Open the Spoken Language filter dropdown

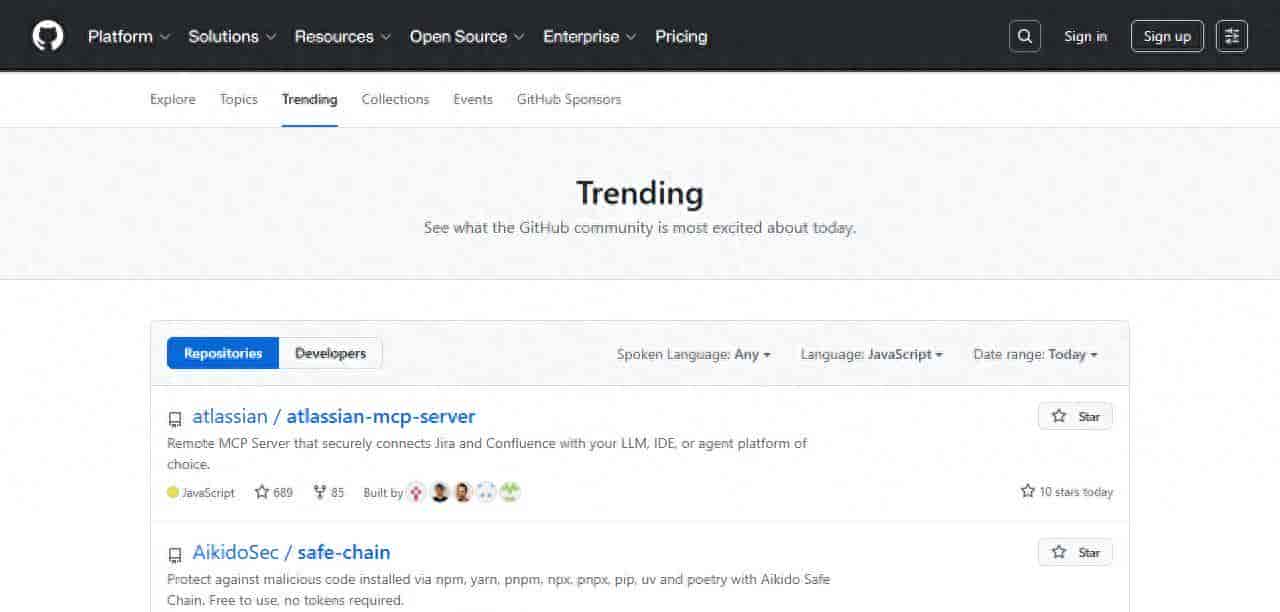[694, 354]
